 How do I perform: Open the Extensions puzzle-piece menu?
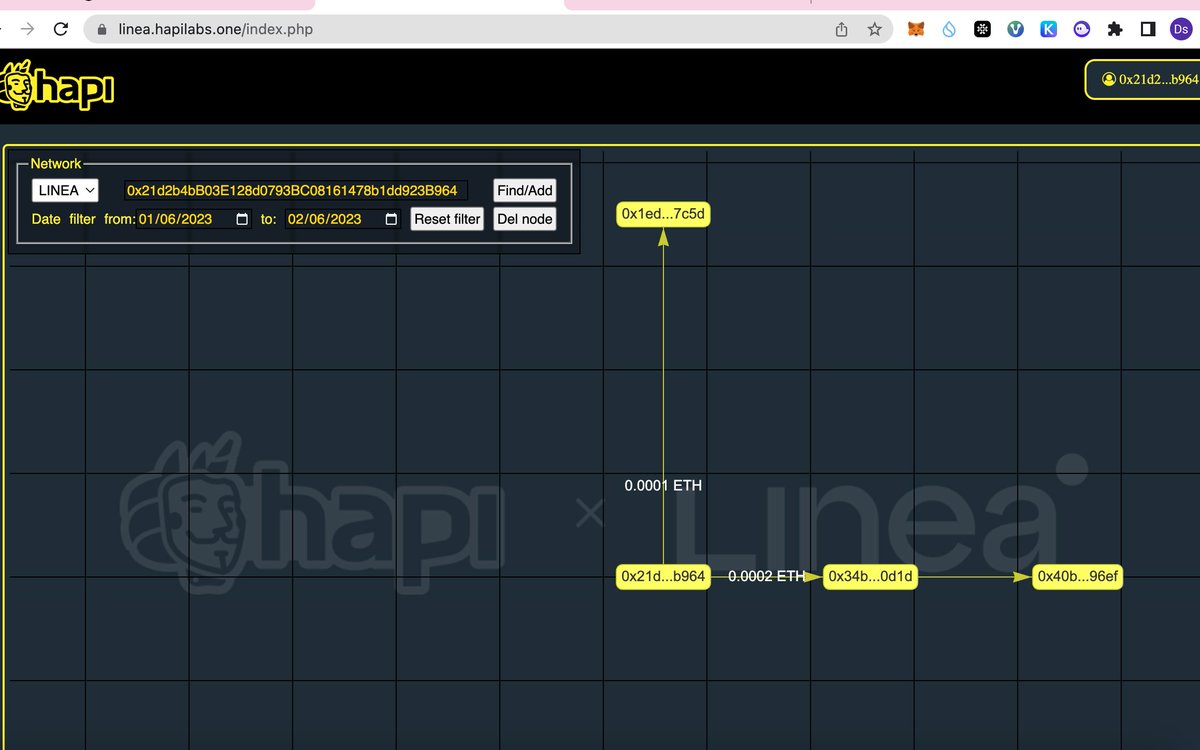(1115, 29)
